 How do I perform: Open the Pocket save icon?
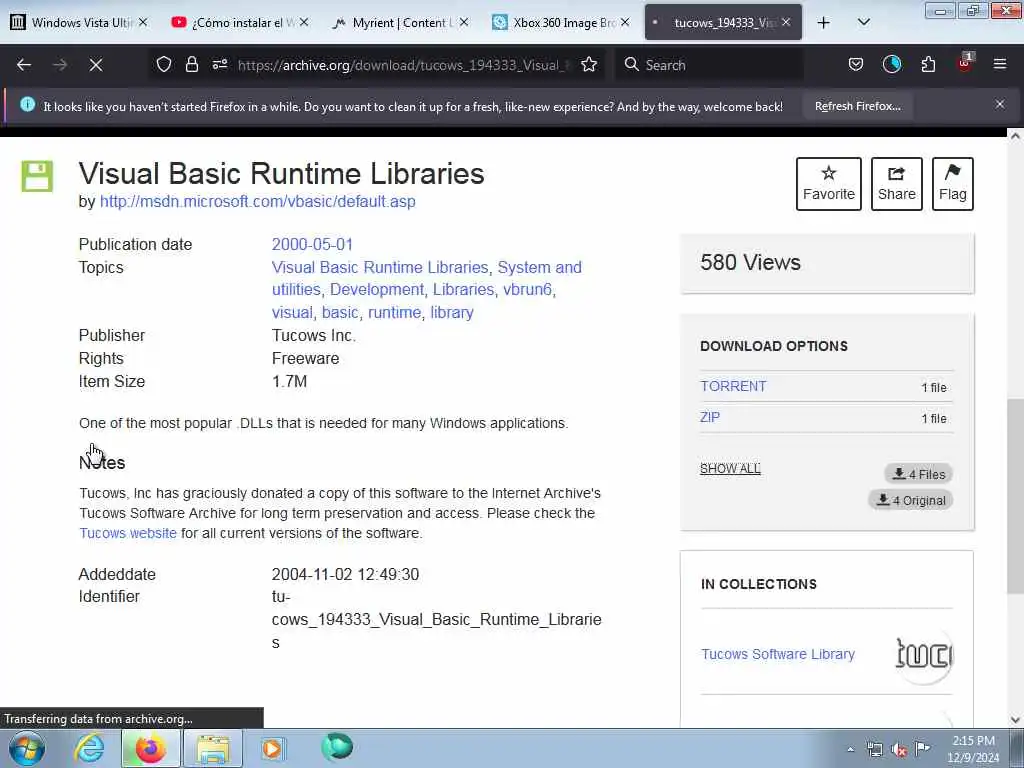[856, 64]
